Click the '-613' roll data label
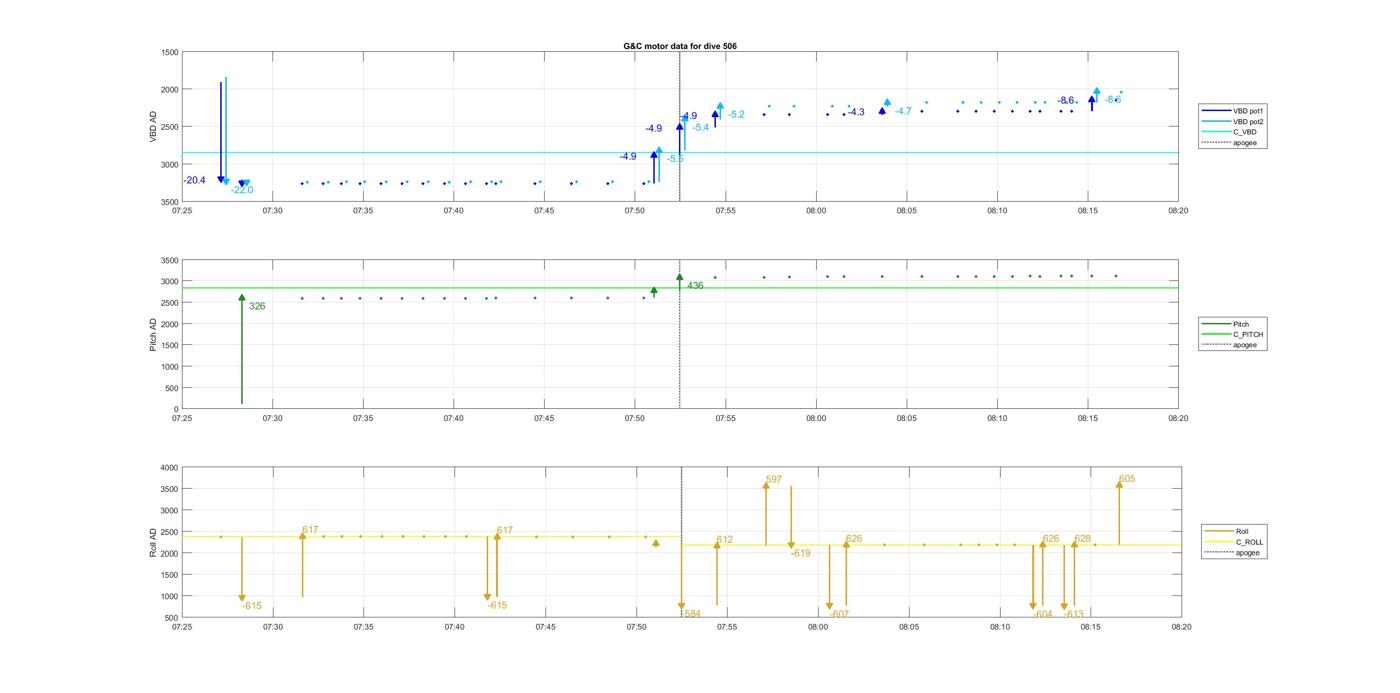 [1073, 614]
